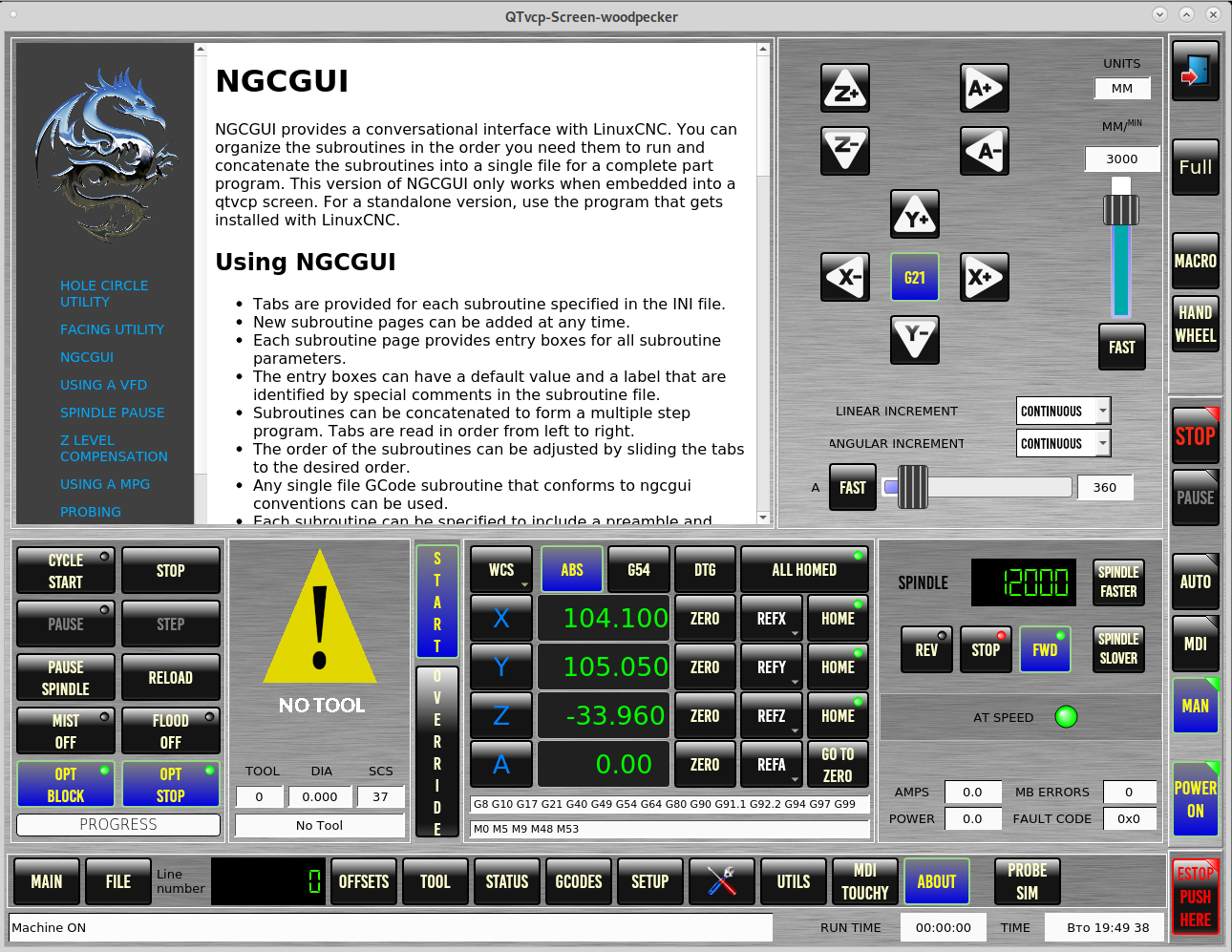Toggle OPT STOP option
Screen dimensions: 1232x952
click(x=171, y=785)
